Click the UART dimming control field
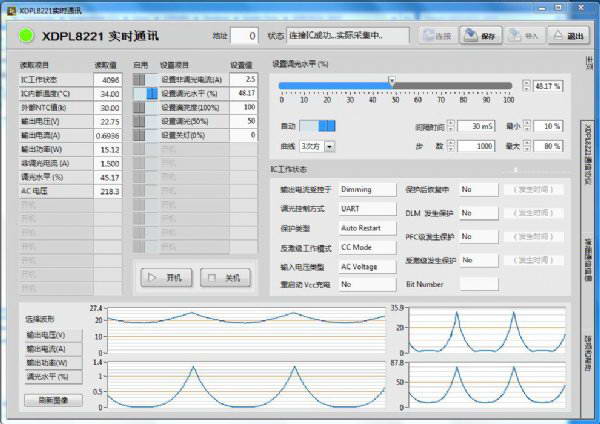Screen dimensions: 600x424 (367, 209)
